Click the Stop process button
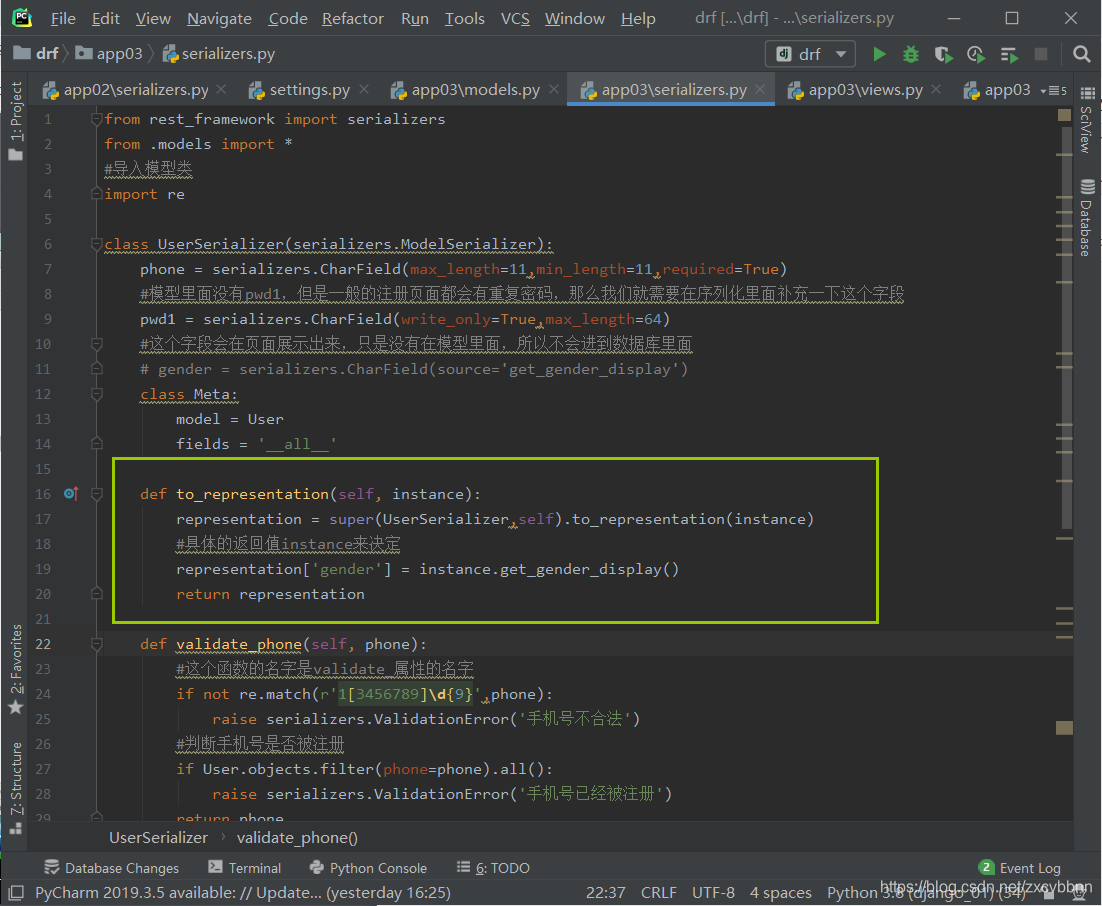The image size is (1102, 906). [1041, 54]
